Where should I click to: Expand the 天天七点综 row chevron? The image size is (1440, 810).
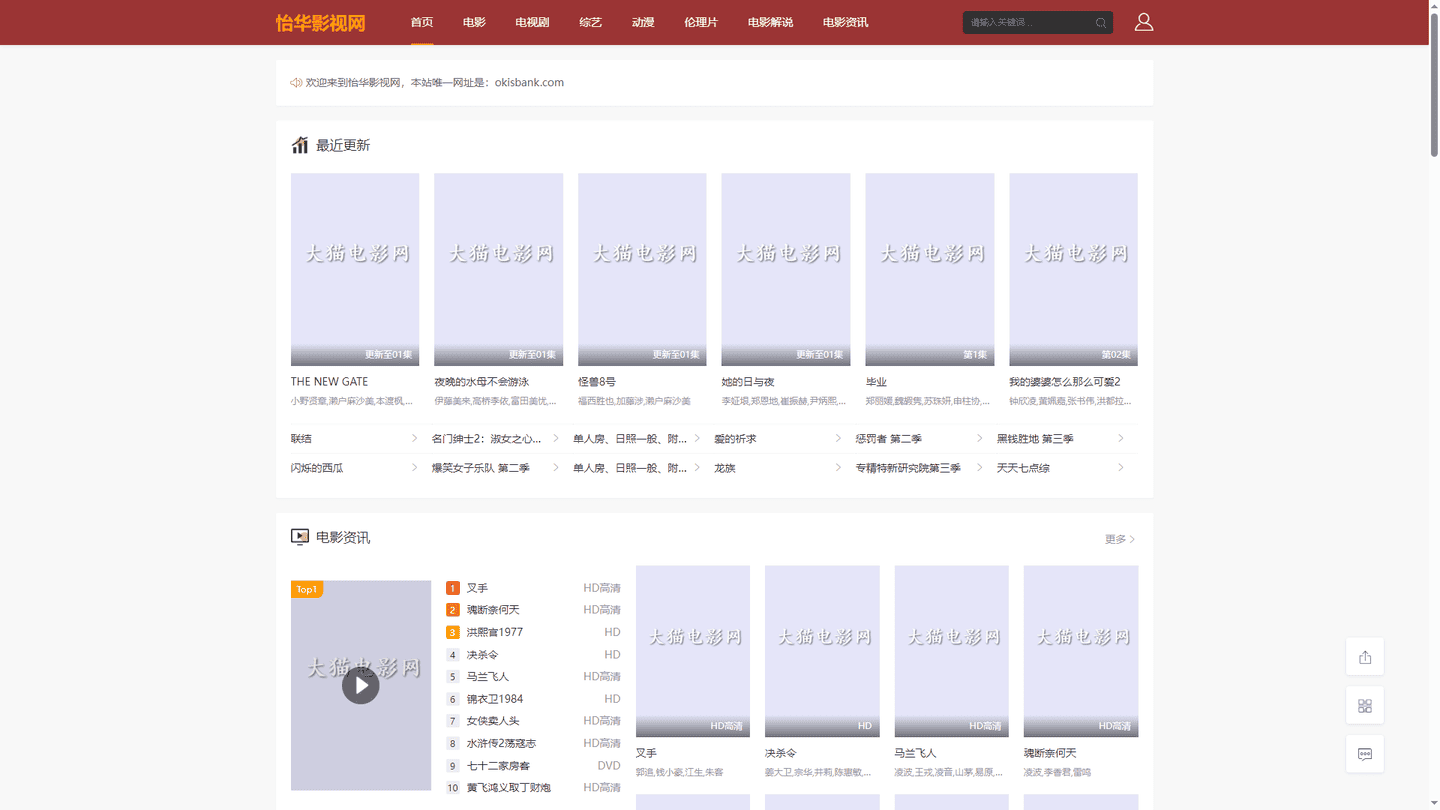pos(1120,467)
